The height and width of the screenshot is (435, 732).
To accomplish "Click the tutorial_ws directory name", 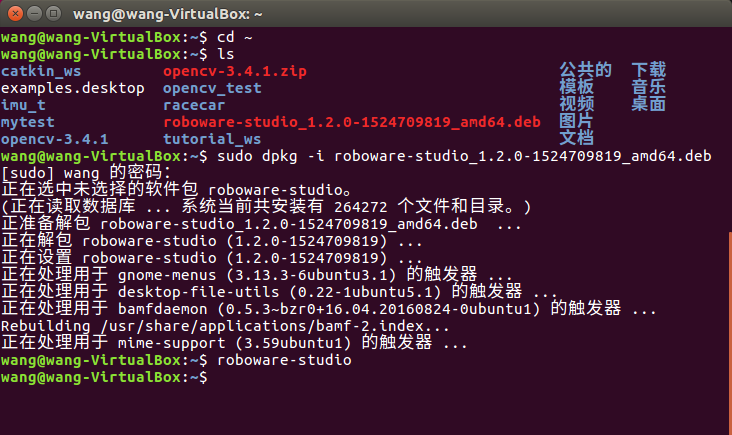I will click(x=212, y=139).
